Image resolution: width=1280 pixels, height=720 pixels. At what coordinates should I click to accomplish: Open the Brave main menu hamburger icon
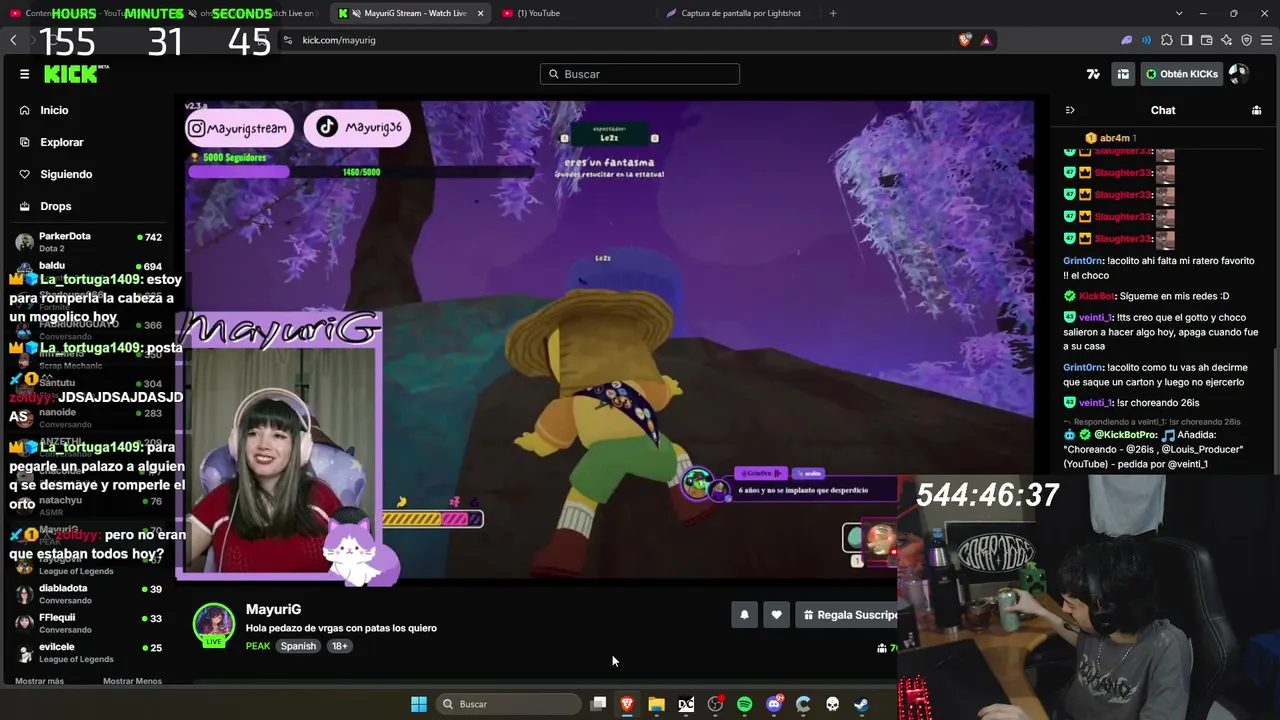pyautogui.click(x=1266, y=40)
